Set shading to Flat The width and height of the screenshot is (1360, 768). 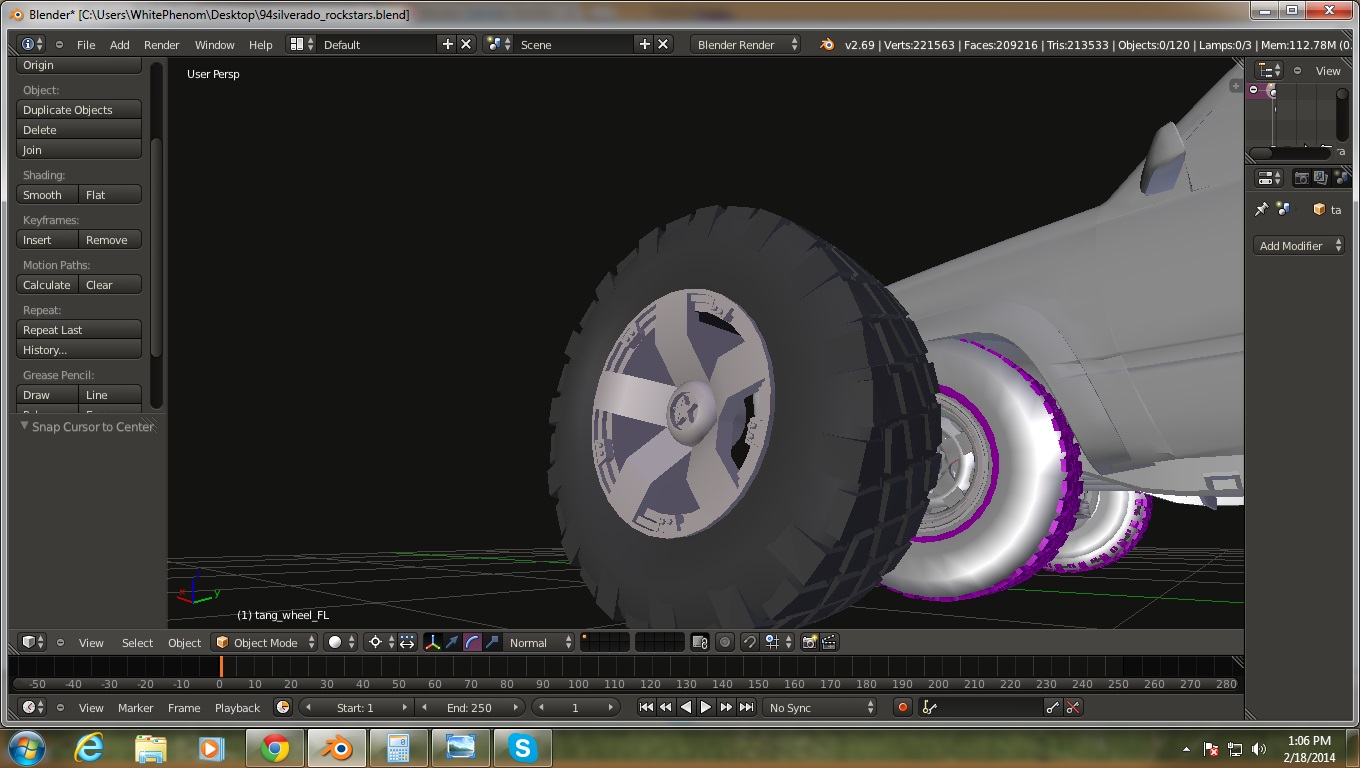click(110, 195)
